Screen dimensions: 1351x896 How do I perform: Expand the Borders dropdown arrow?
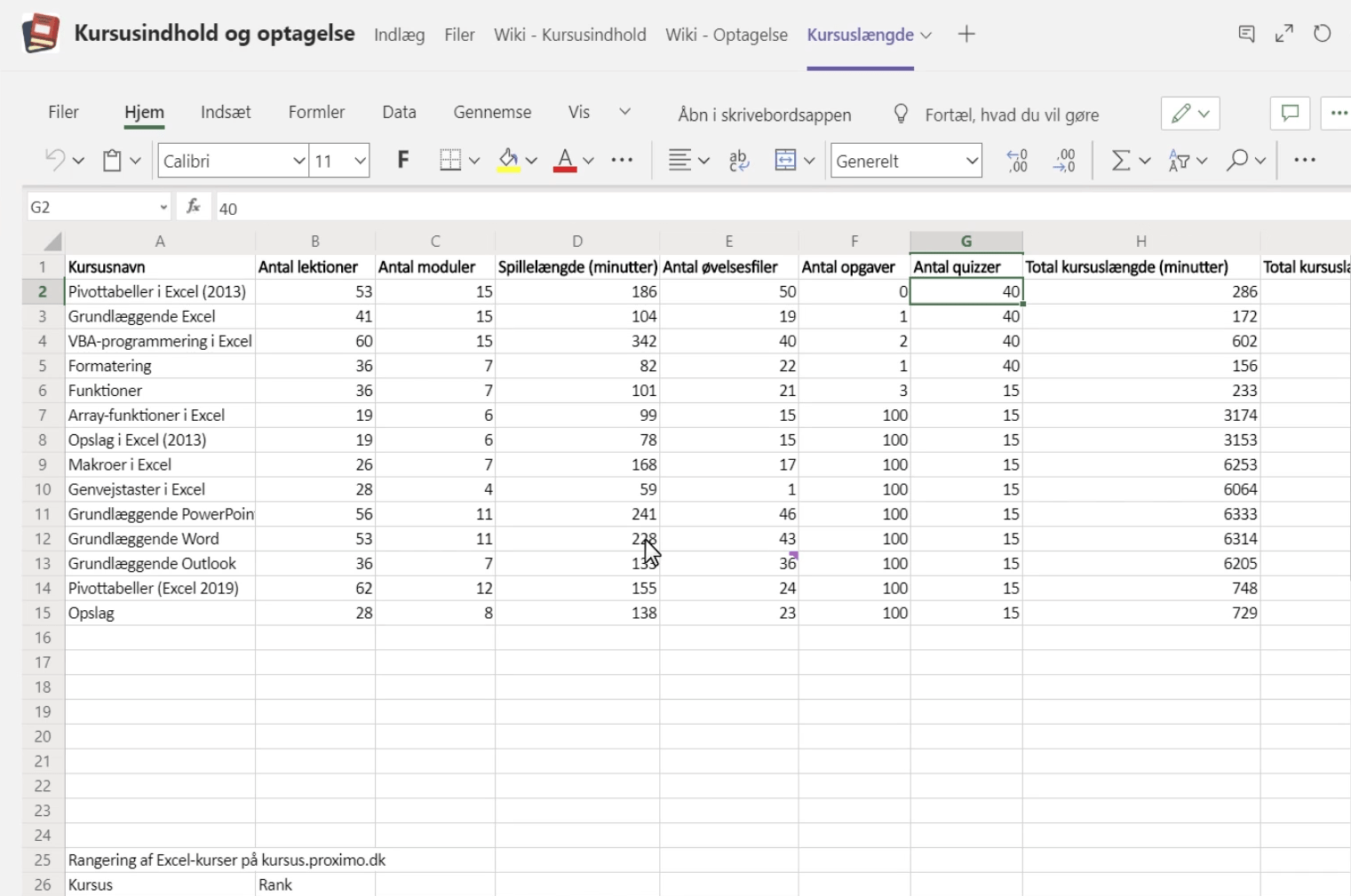click(x=474, y=161)
